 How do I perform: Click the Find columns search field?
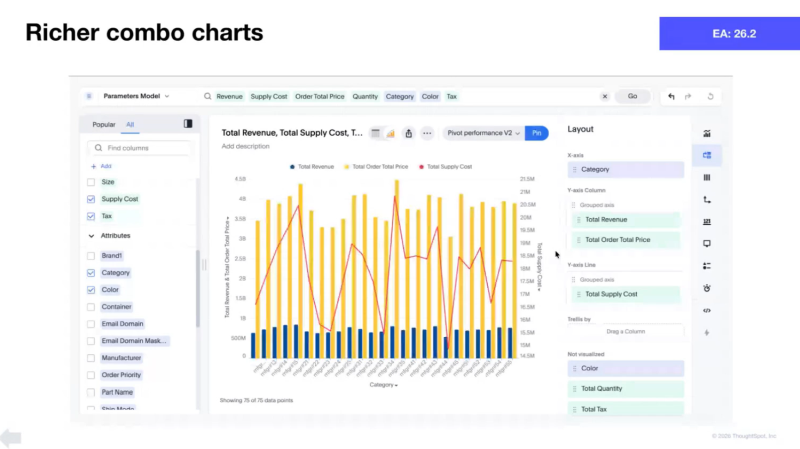[x=142, y=148]
